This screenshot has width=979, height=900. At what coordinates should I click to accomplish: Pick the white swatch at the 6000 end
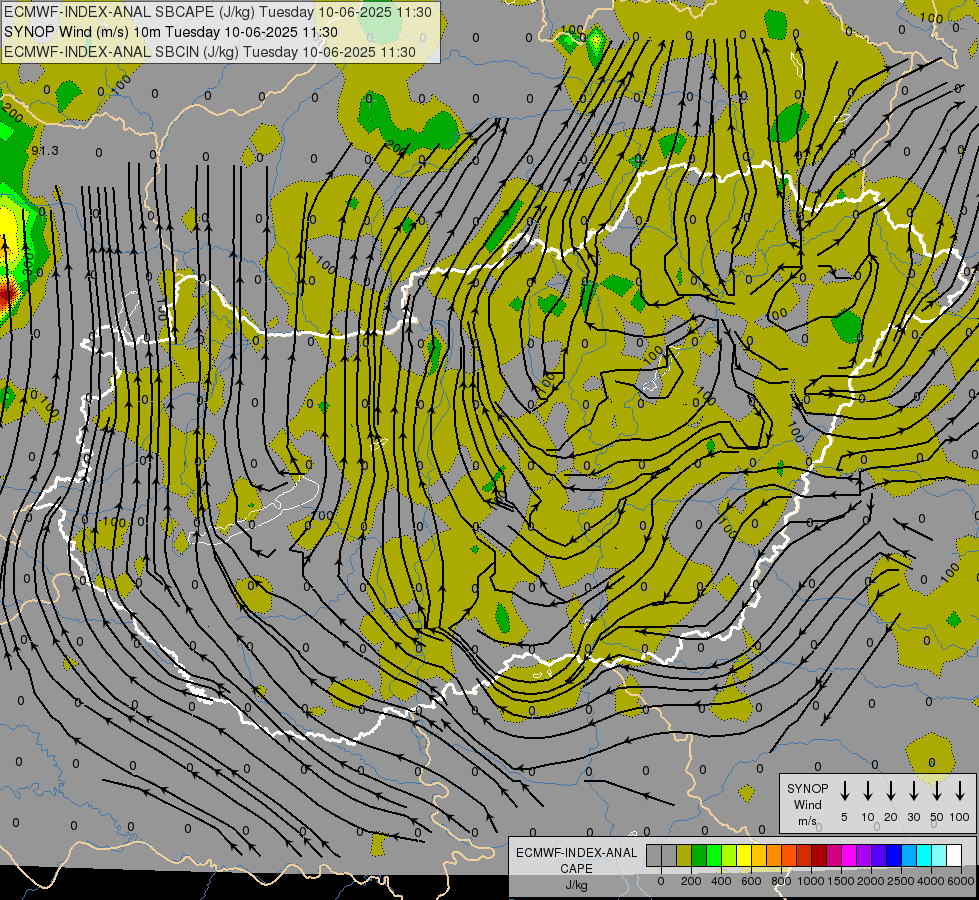955,856
